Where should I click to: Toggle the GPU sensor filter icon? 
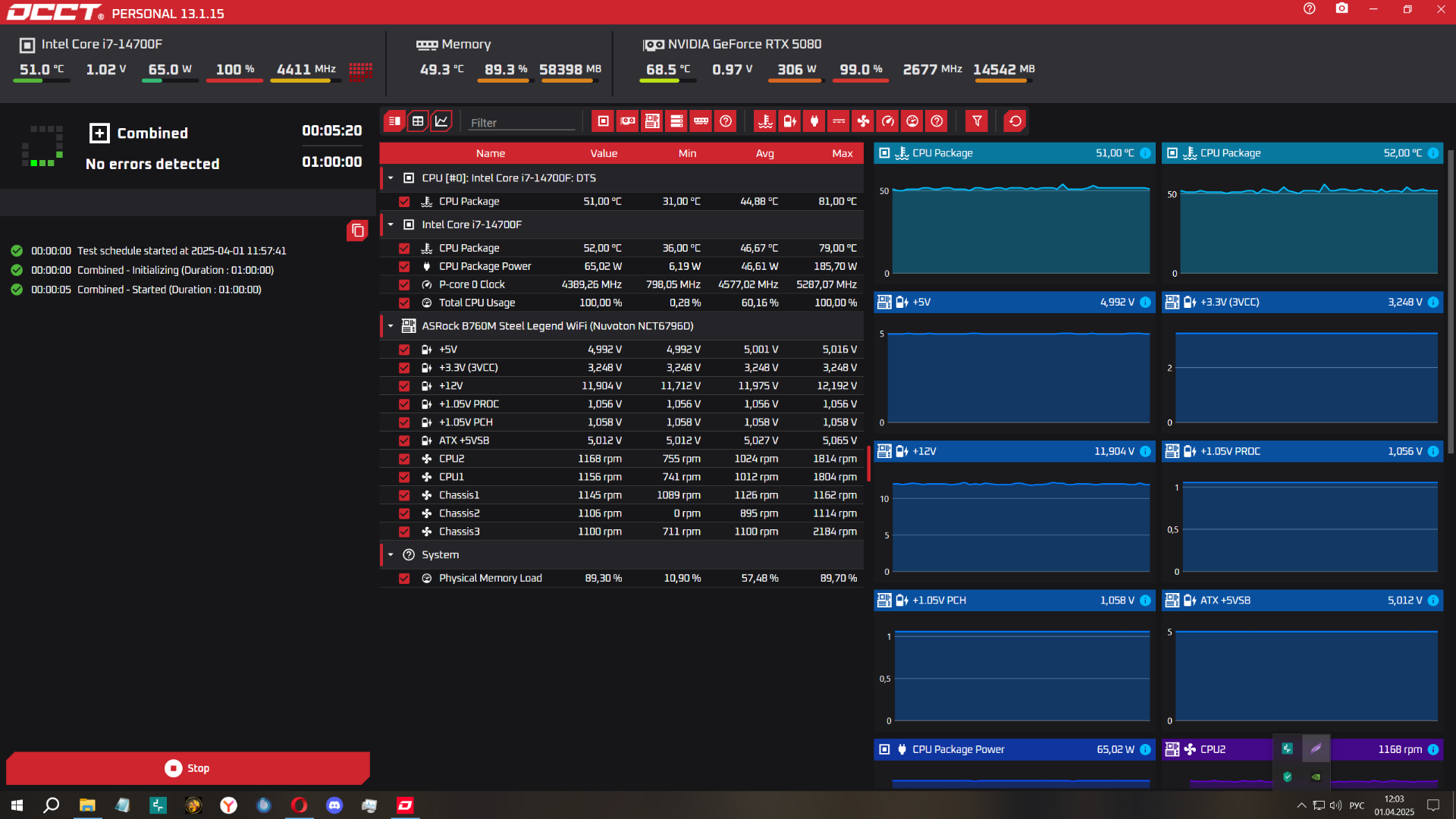(628, 121)
